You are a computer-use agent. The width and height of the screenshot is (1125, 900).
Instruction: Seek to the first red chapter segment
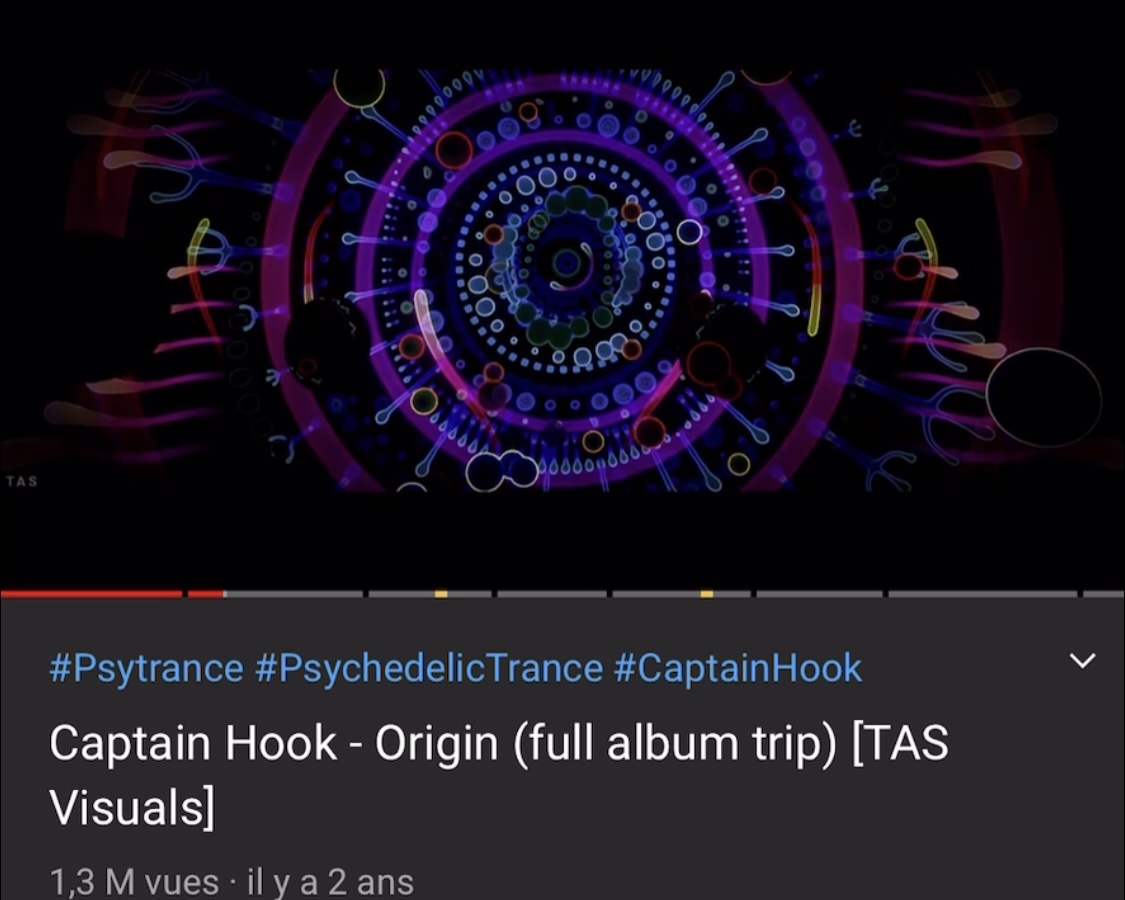pos(91,594)
